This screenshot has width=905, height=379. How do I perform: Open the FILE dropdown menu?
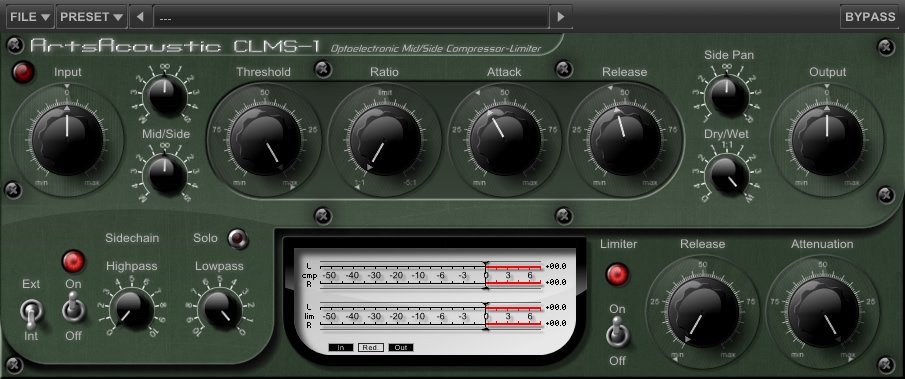(31, 17)
